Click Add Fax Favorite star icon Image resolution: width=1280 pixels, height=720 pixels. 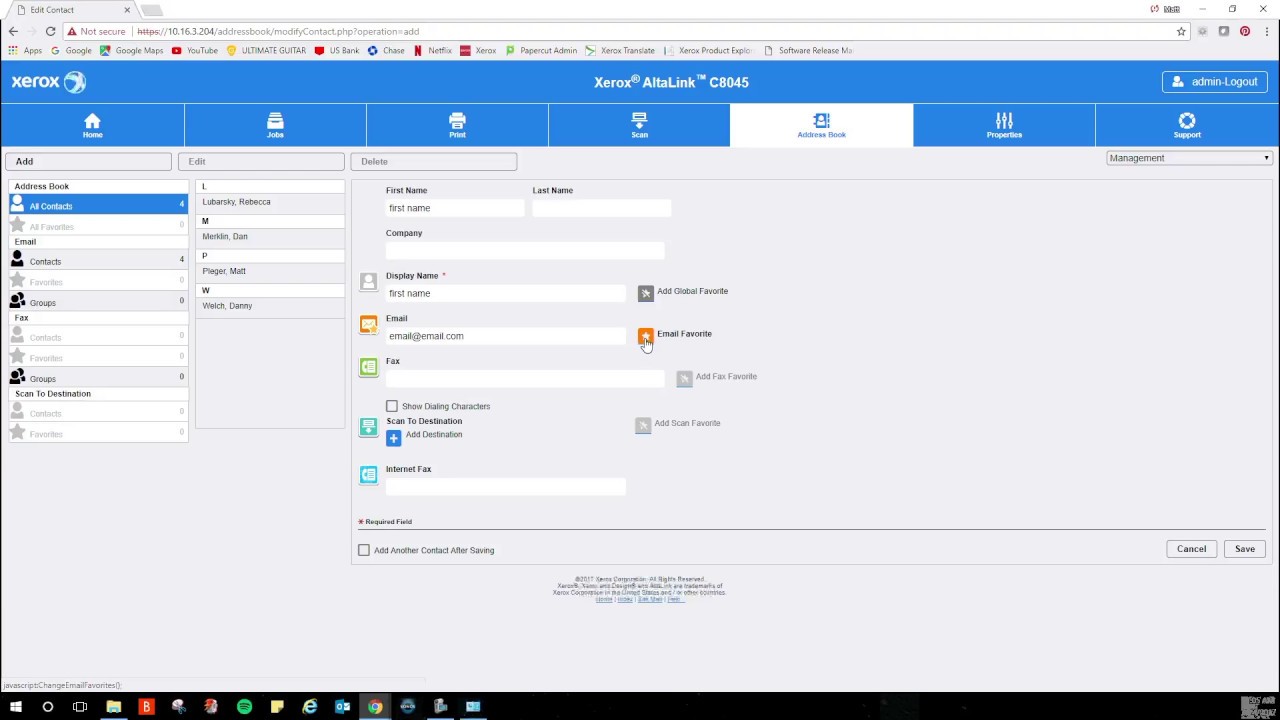pos(684,378)
